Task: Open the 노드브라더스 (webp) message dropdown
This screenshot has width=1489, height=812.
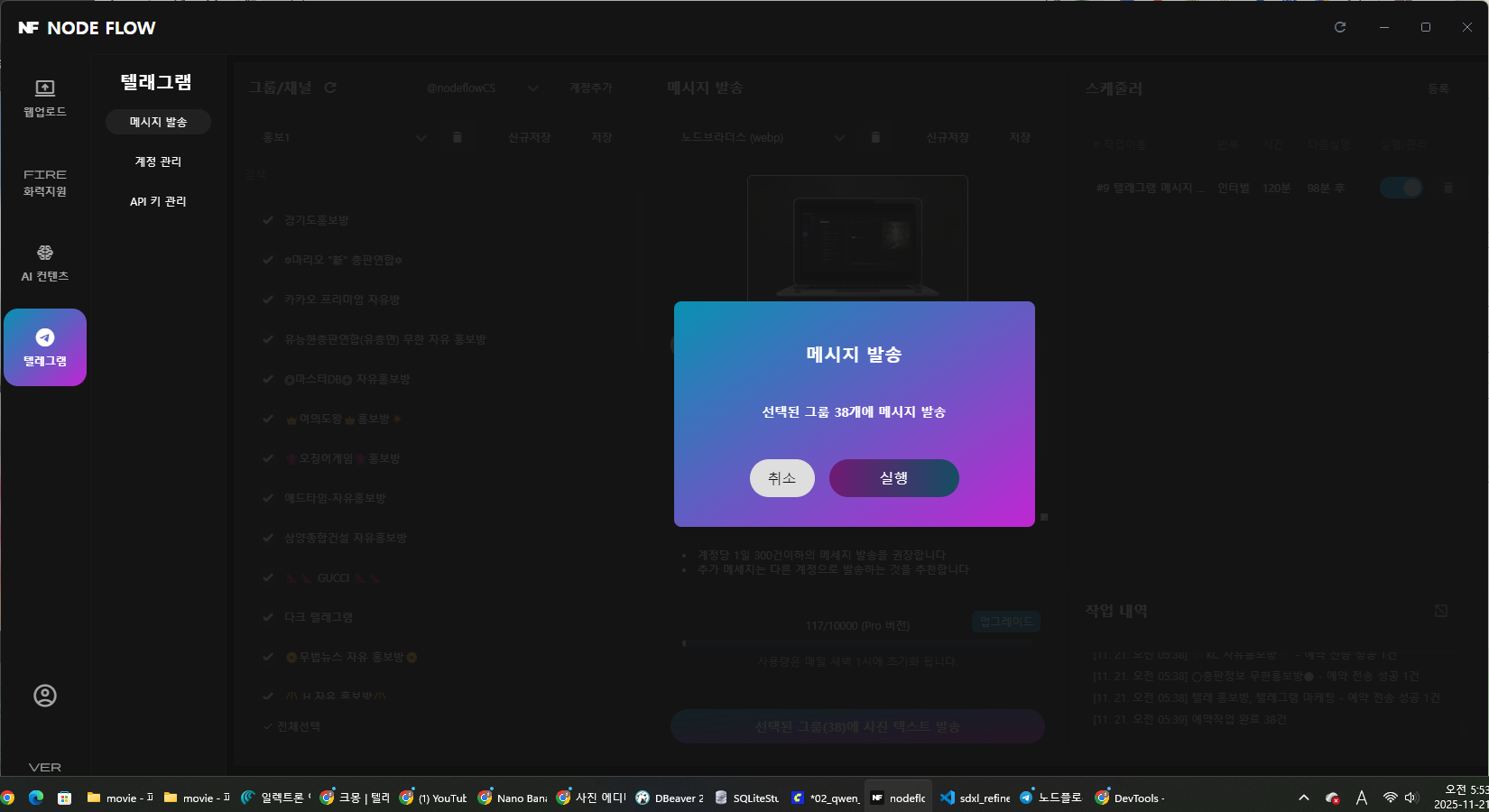Action: point(839,137)
